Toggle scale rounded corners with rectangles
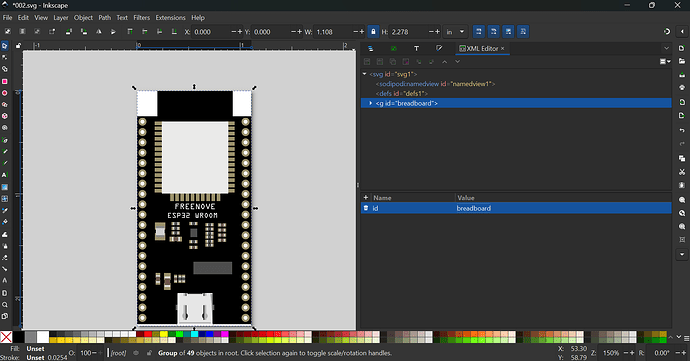The height and width of the screenshot is (361, 690). click(493, 32)
